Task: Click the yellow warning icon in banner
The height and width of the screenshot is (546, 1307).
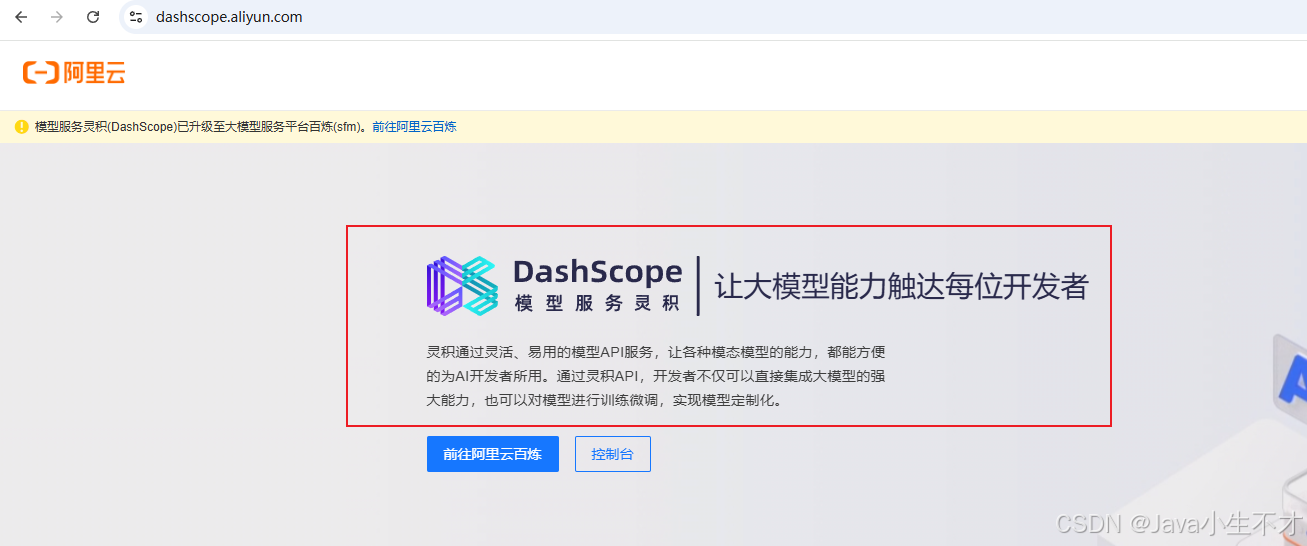Action: coord(22,127)
